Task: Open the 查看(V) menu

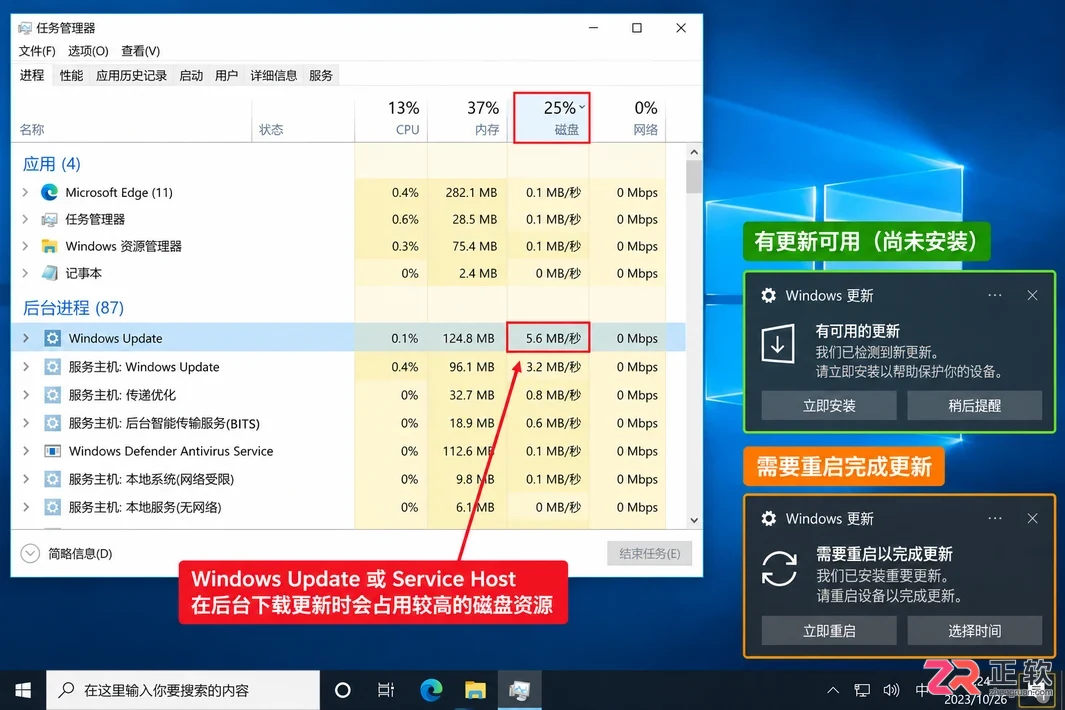Action: click(141, 51)
